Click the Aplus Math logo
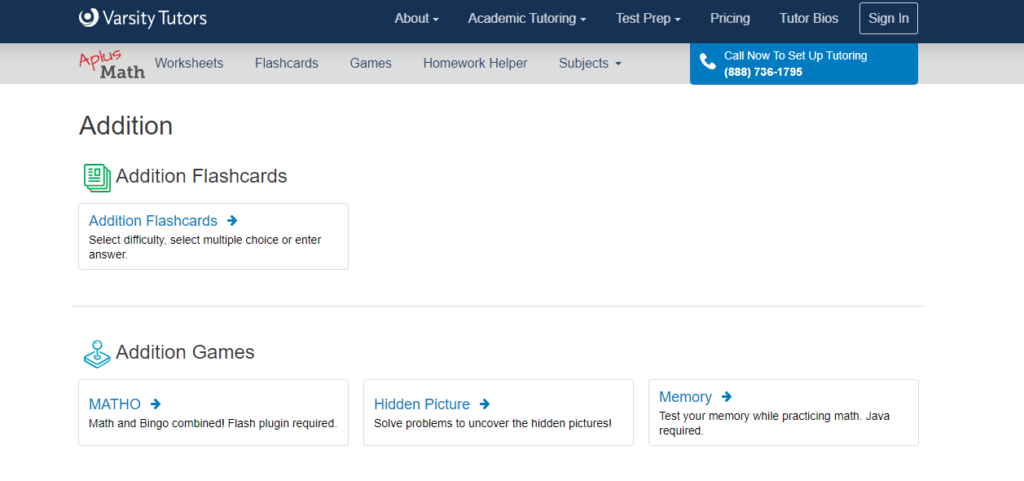 tap(112, 64)
